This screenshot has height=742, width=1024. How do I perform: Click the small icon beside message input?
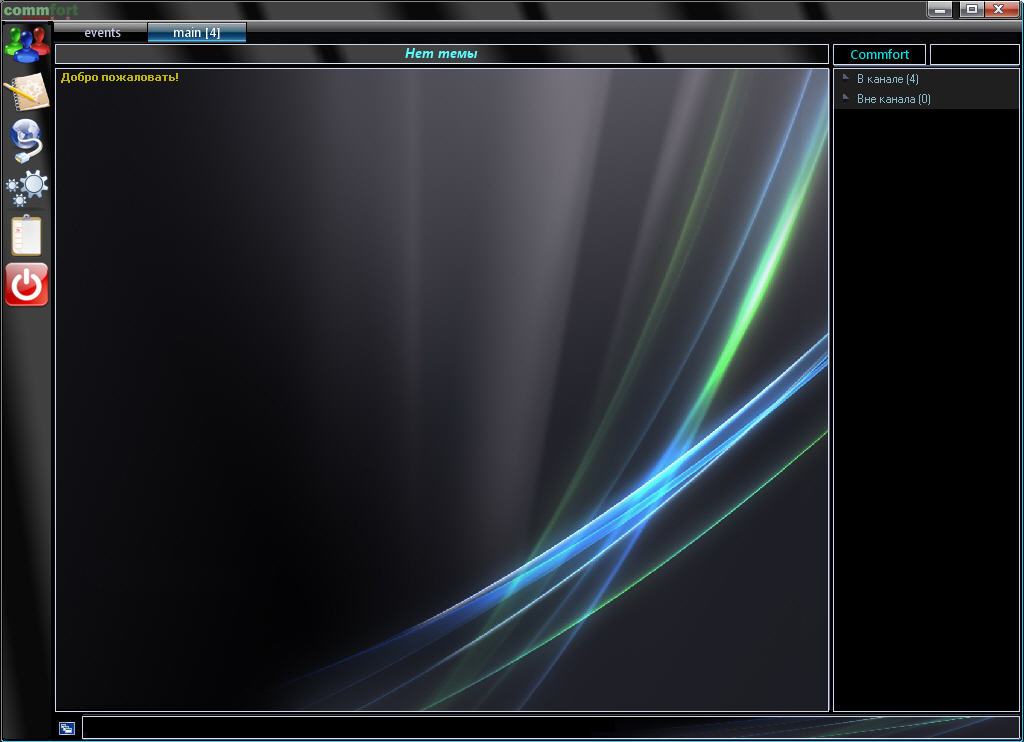click(67, 728)
